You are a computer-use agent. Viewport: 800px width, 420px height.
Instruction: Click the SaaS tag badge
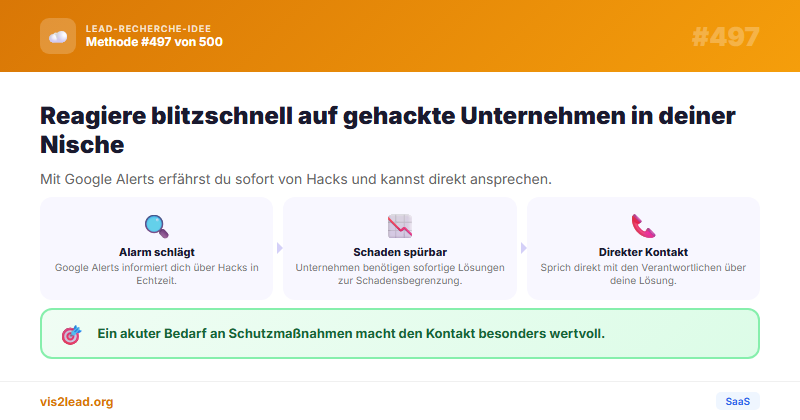pyautogui.click(x=737, y=402)
